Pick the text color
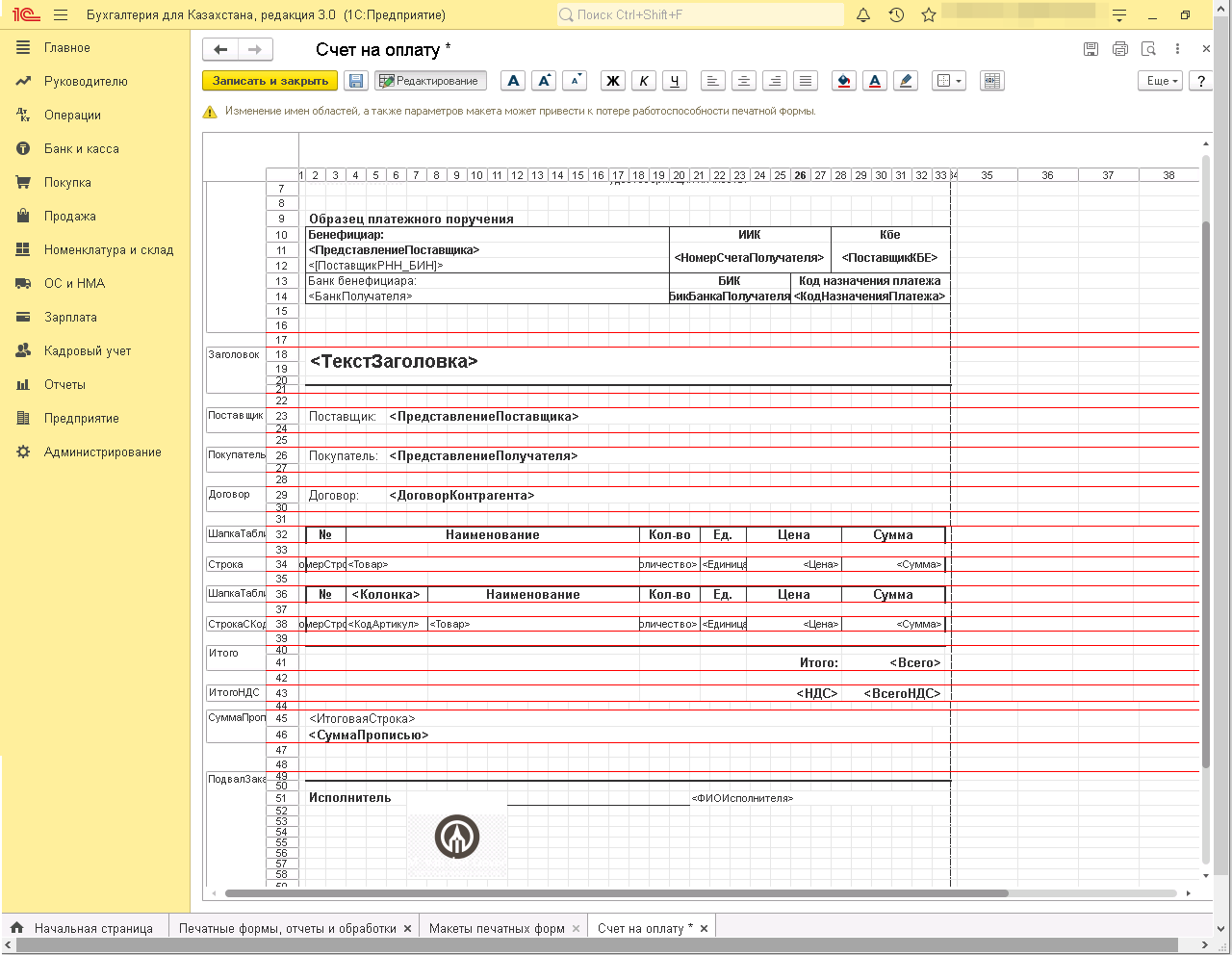Screen dimensions: 1232x955 point(874,81)
